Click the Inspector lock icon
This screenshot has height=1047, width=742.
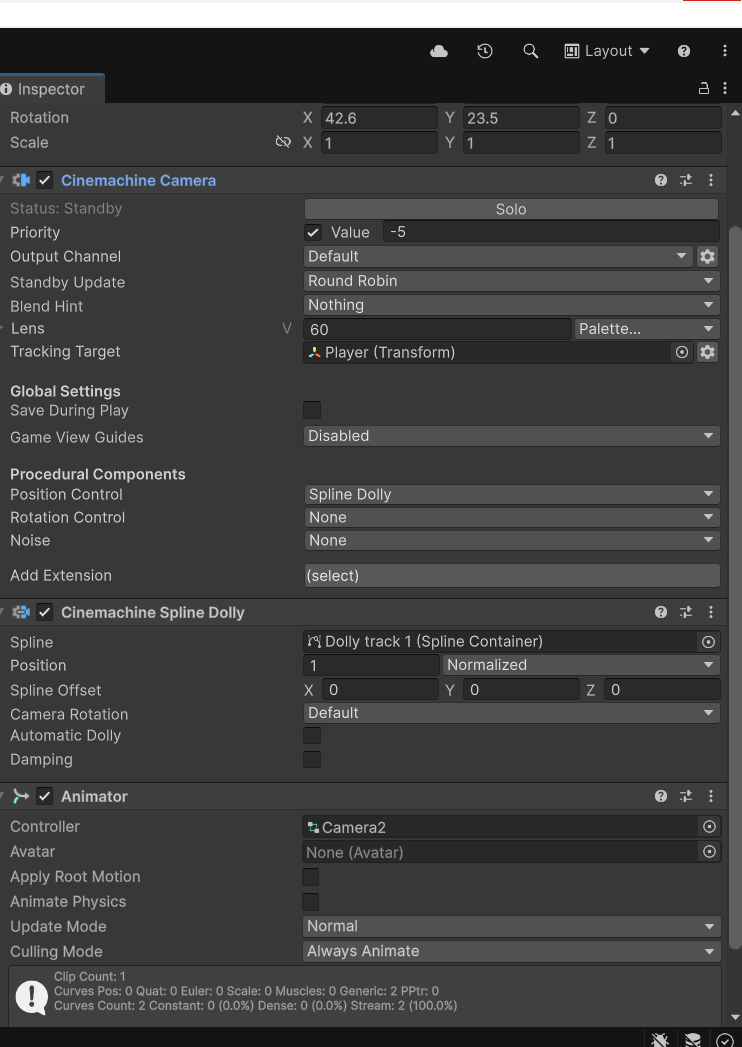(x=704, y=89)
